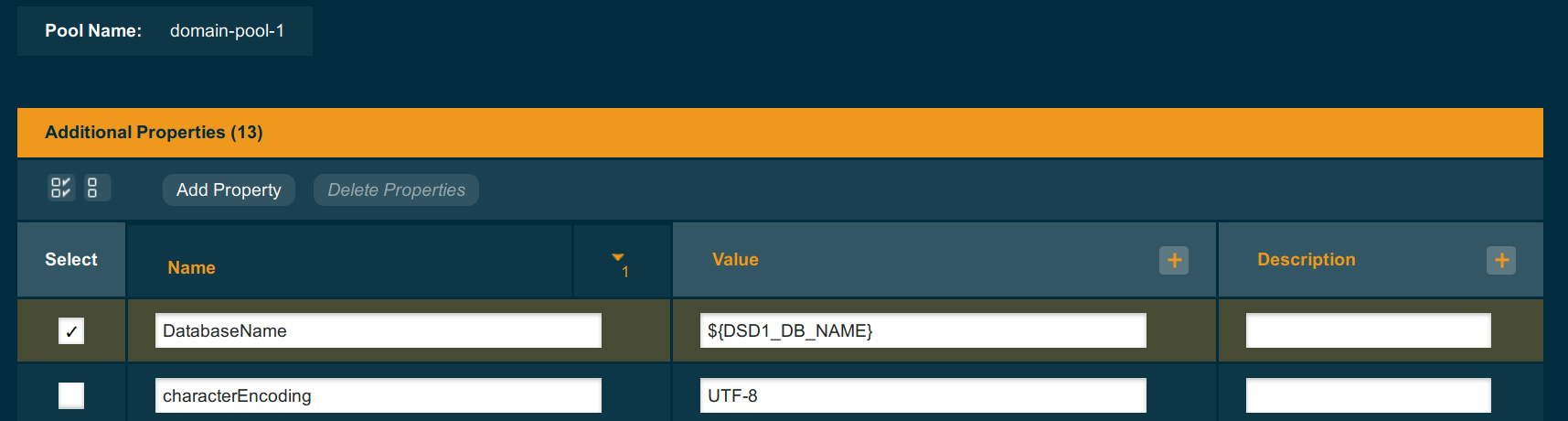
Task: Click the UTF-8 value input field
Action: (x=923, y=395)
